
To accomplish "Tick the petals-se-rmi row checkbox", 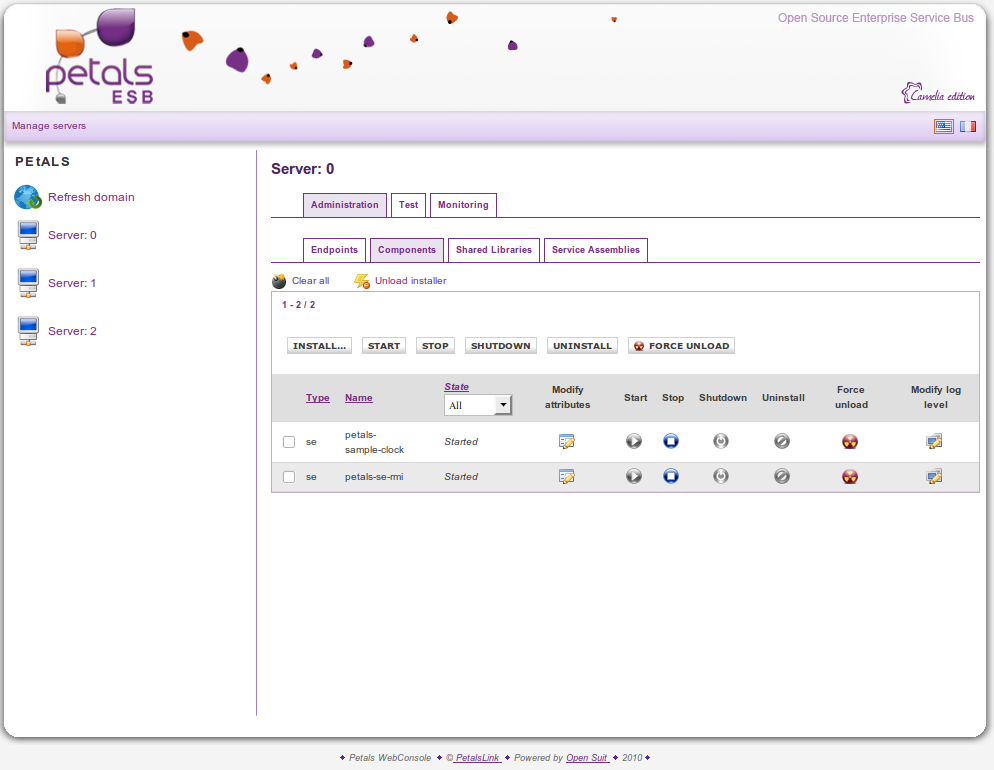I will (x=289, y=477).
